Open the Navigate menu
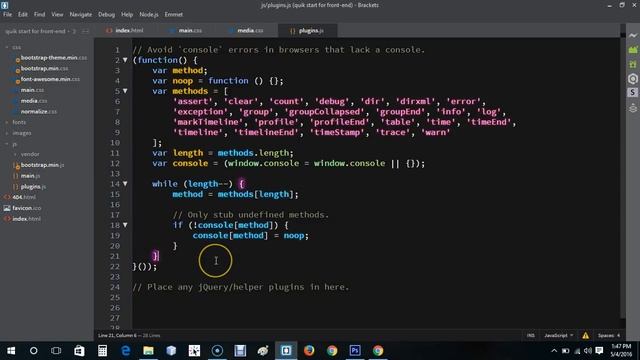Viewport: 640px width, 360px height. pos(80,14)
